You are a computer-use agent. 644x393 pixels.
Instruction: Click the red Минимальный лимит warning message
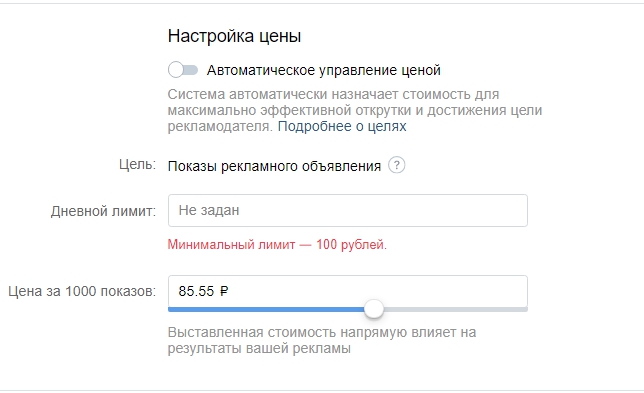277,245
